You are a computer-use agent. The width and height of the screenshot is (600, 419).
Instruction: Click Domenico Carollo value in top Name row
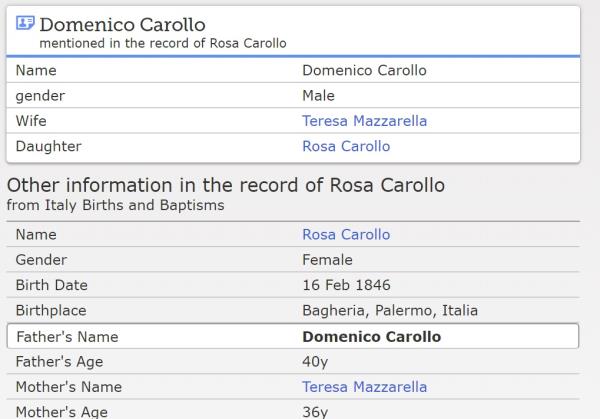(364, 71)
